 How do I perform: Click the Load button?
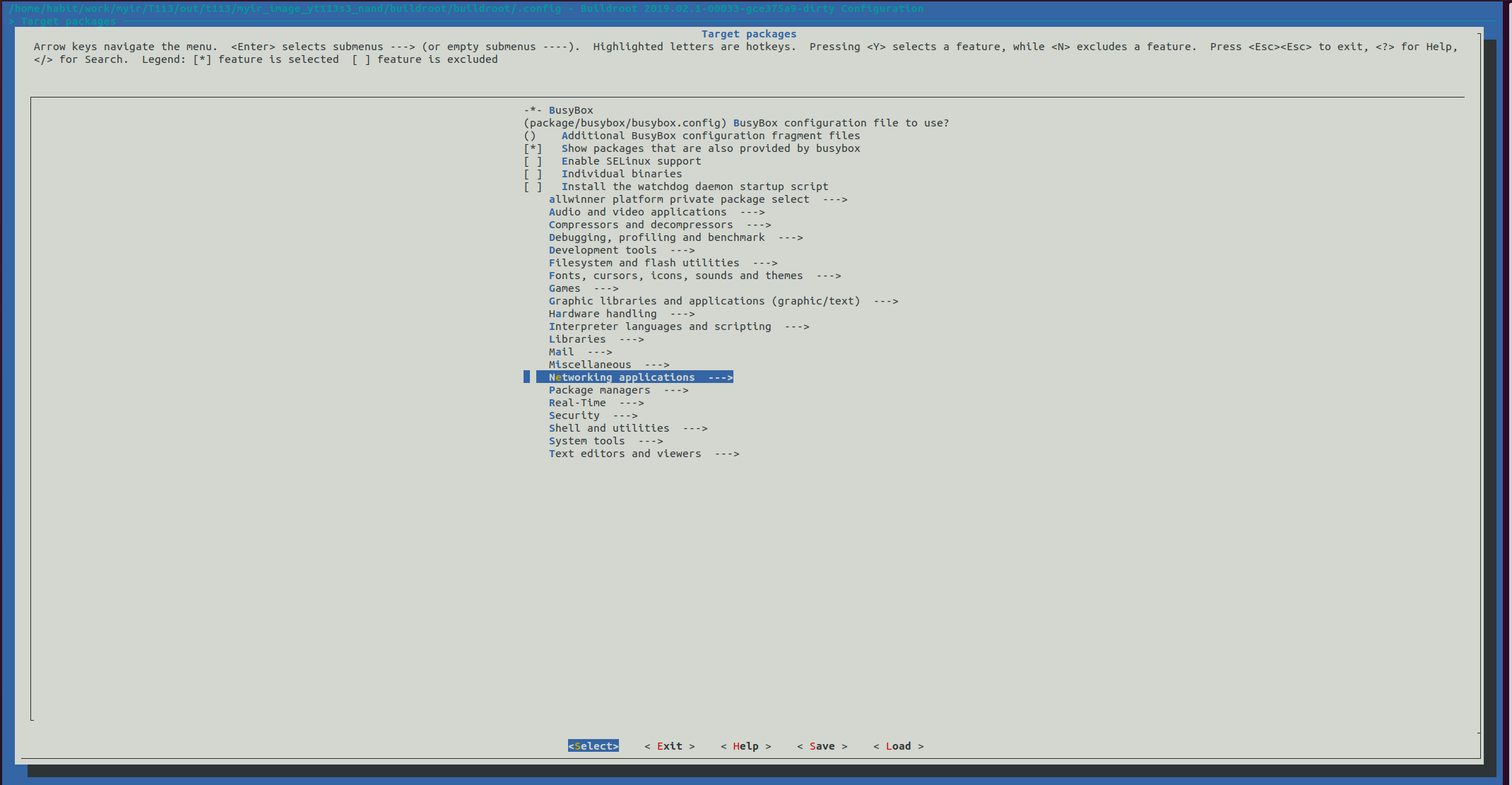[898, 746]
